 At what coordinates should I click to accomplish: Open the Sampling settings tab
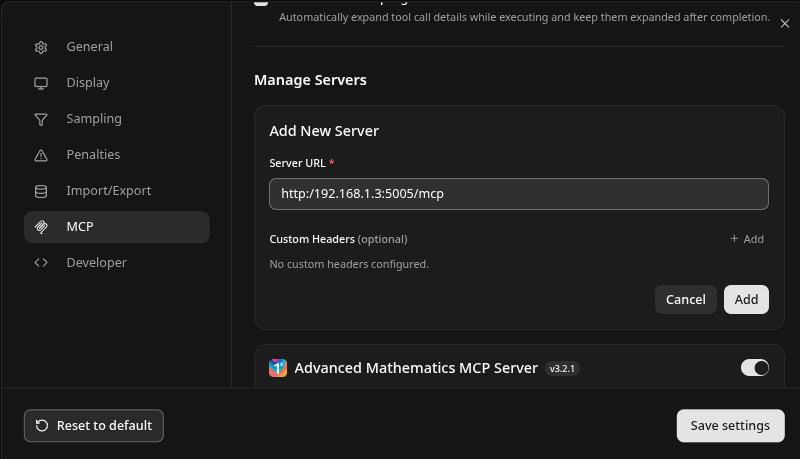(x=94, y=119)
